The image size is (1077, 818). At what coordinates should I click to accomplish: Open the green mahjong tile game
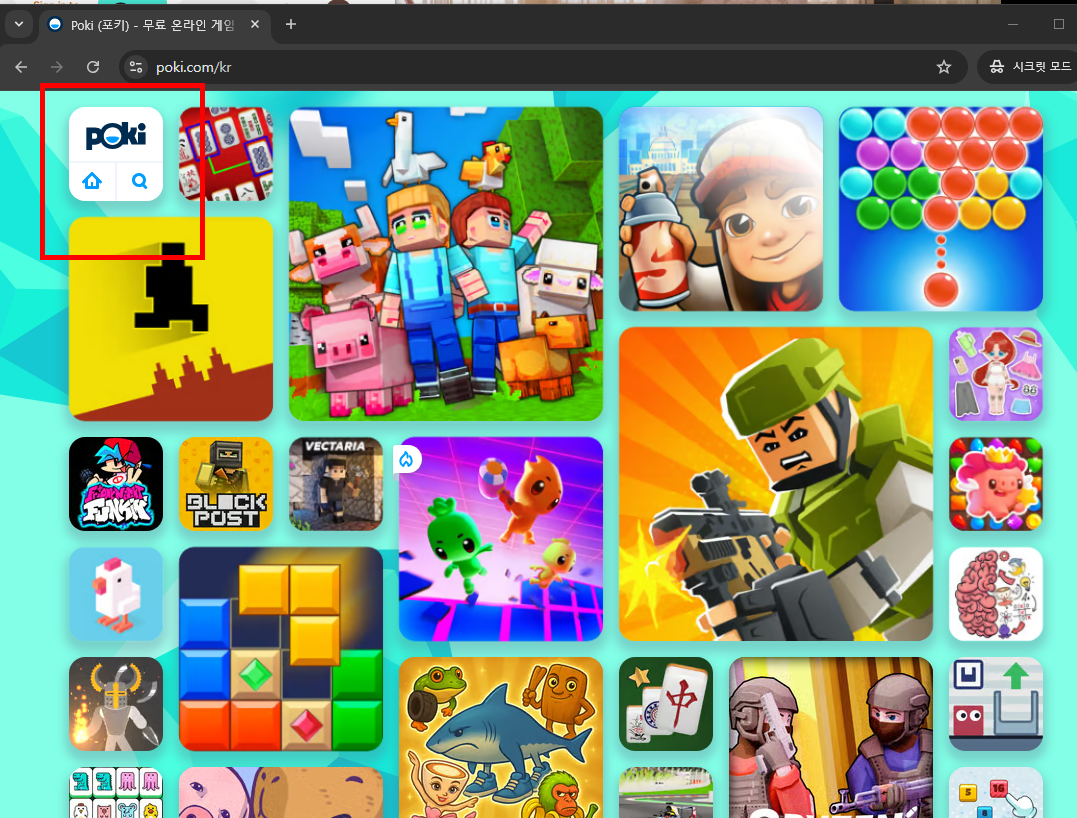pyautogui.click(x=666, y=704)
